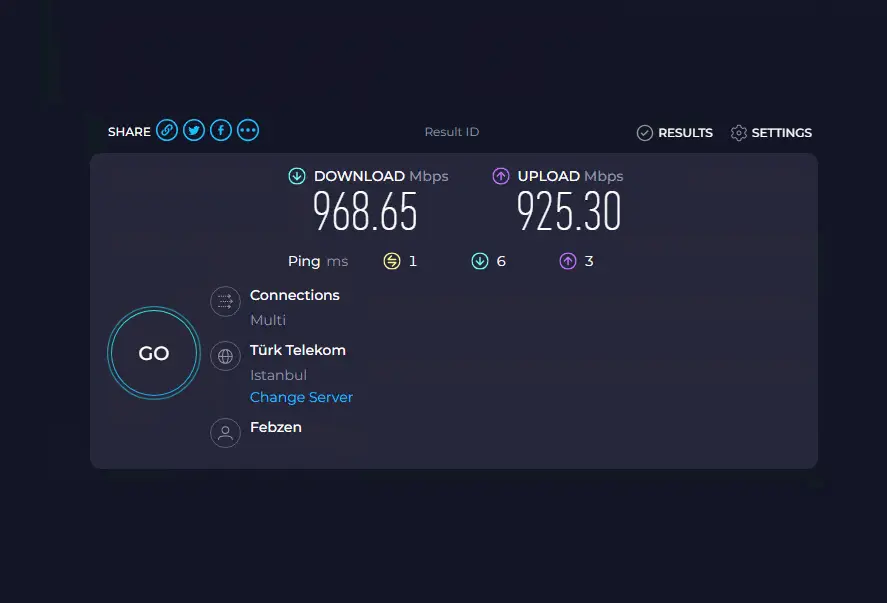Share result via the Twitter icon
Image resolution: width=887 pixels, height=603 pixels.
(194, 130)
